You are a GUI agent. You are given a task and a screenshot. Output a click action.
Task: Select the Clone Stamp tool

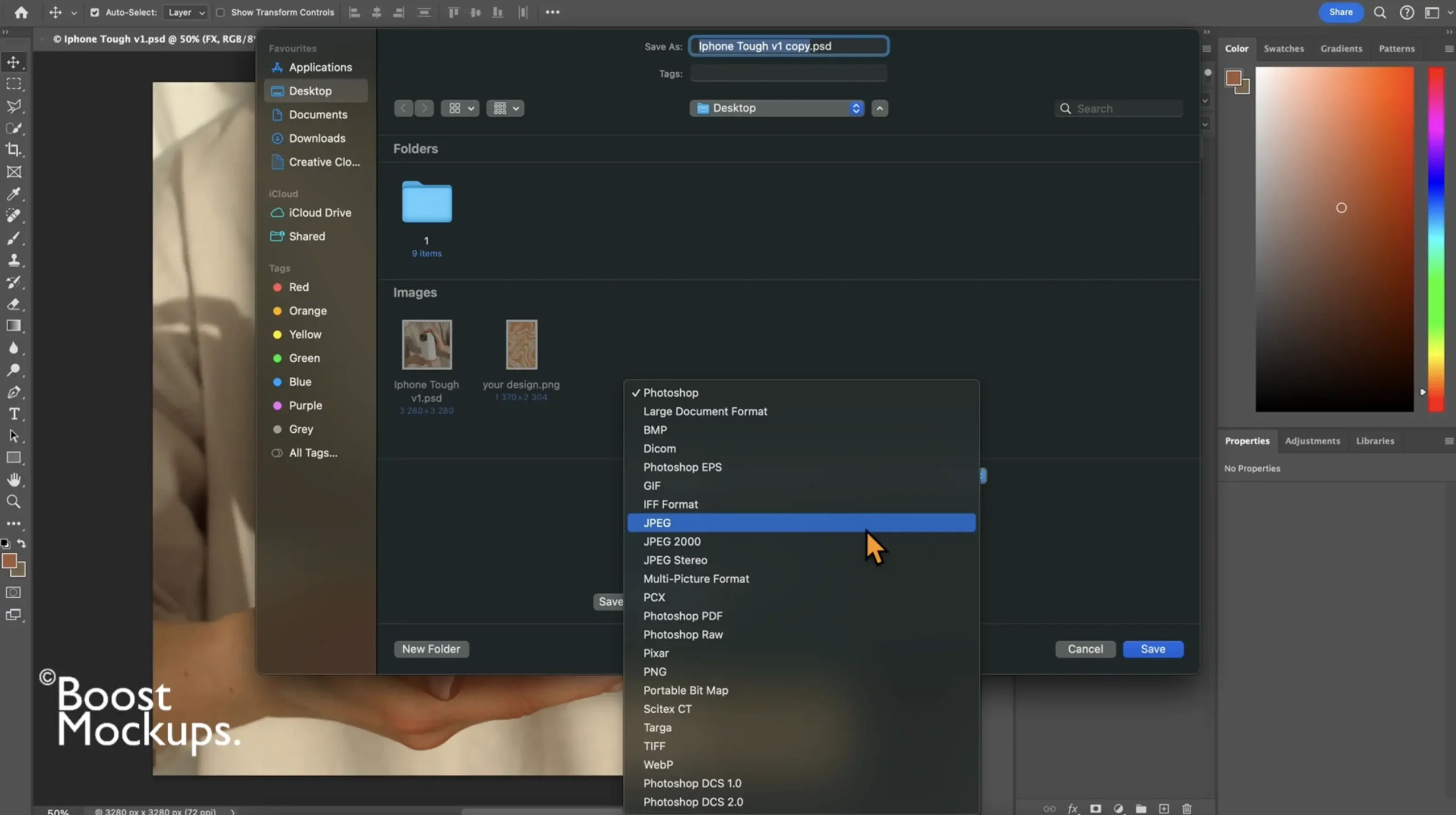pos(14,260)
